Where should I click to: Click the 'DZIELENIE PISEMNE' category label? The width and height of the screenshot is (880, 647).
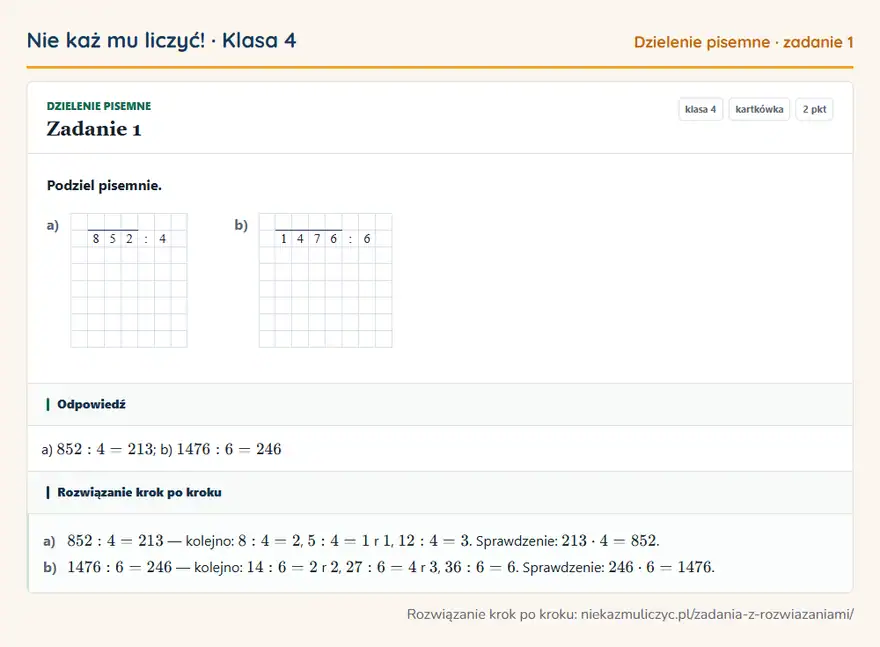tap(99, 106)
